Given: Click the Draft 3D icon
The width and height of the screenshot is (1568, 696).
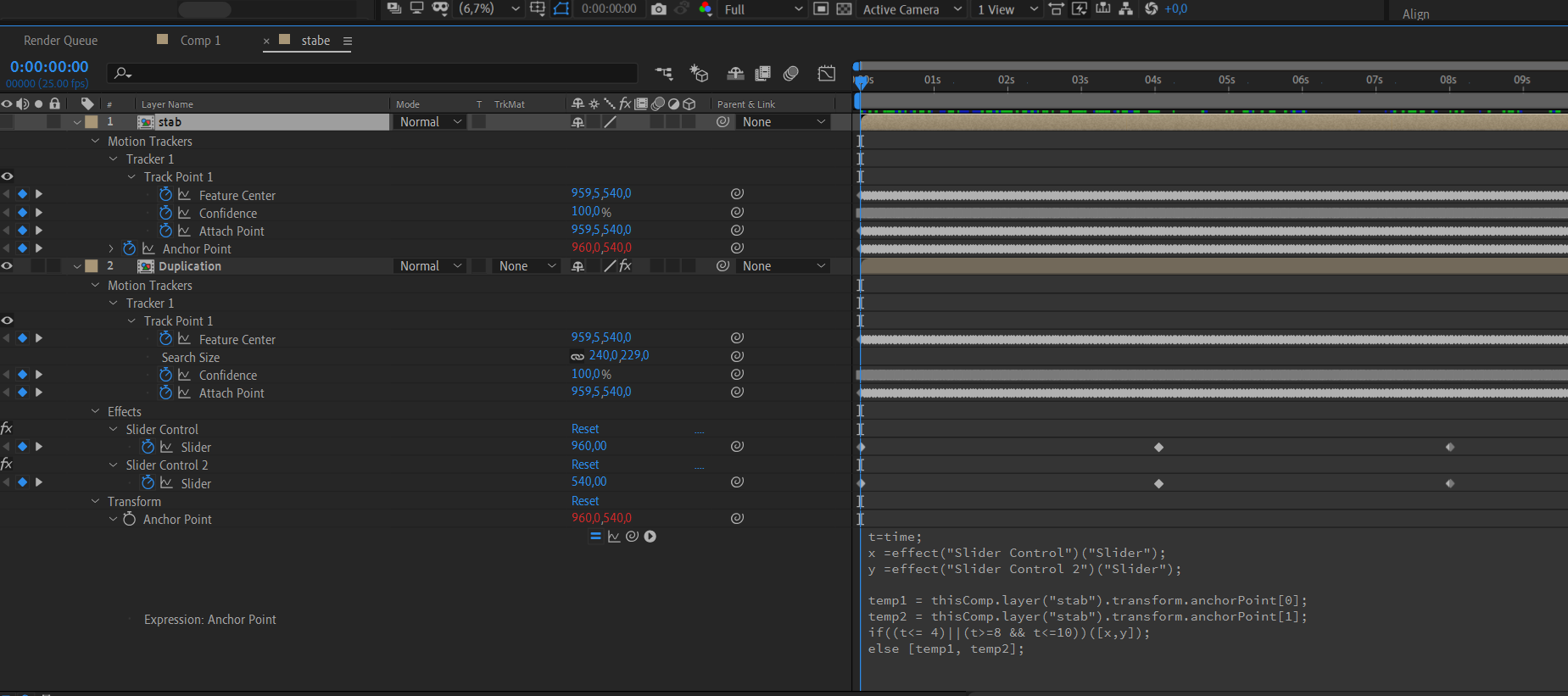Looking at the screenshot, I should [699, 74].
